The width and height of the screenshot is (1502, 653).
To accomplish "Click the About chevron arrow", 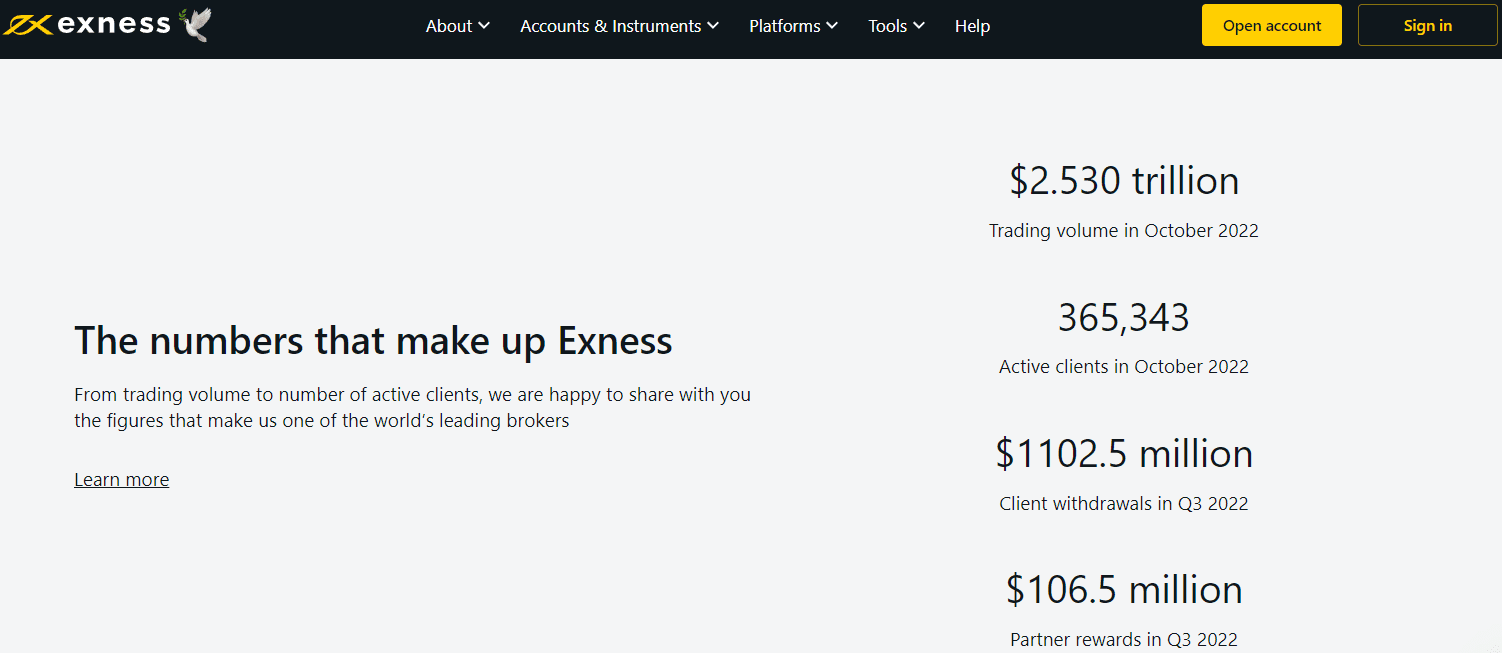I will point(485,26).
